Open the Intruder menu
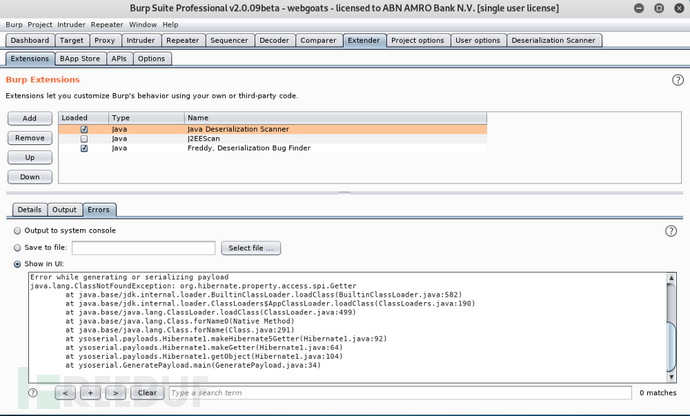This screenshot has width=690, height=416. click(71, 25)
